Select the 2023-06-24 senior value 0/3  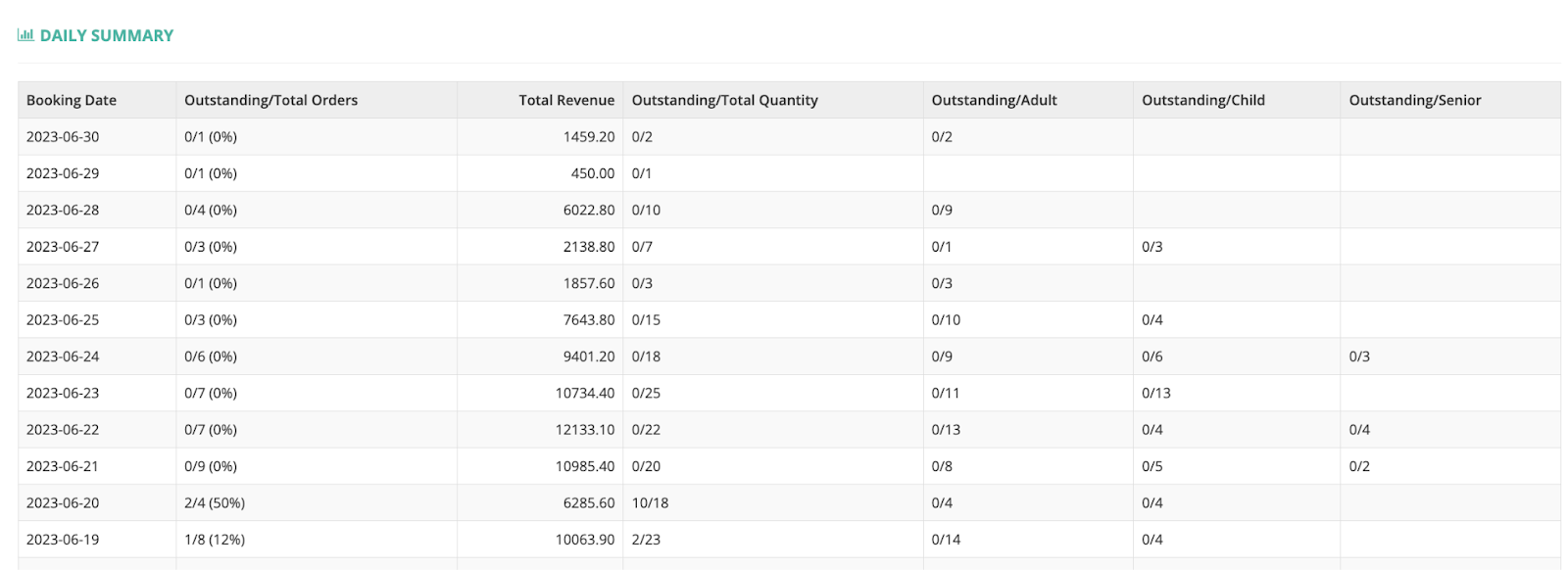pos(1359,356)
